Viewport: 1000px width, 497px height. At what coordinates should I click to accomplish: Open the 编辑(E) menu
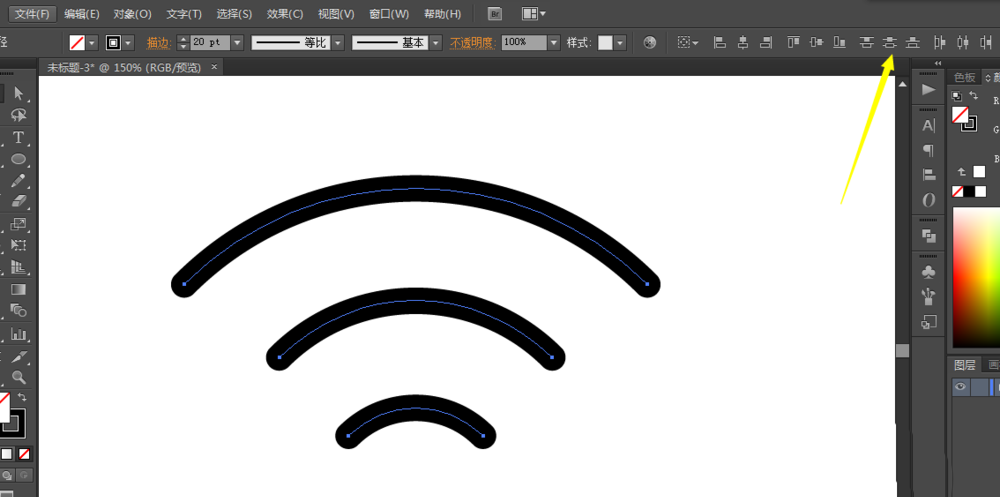click(x=82, y=13)
